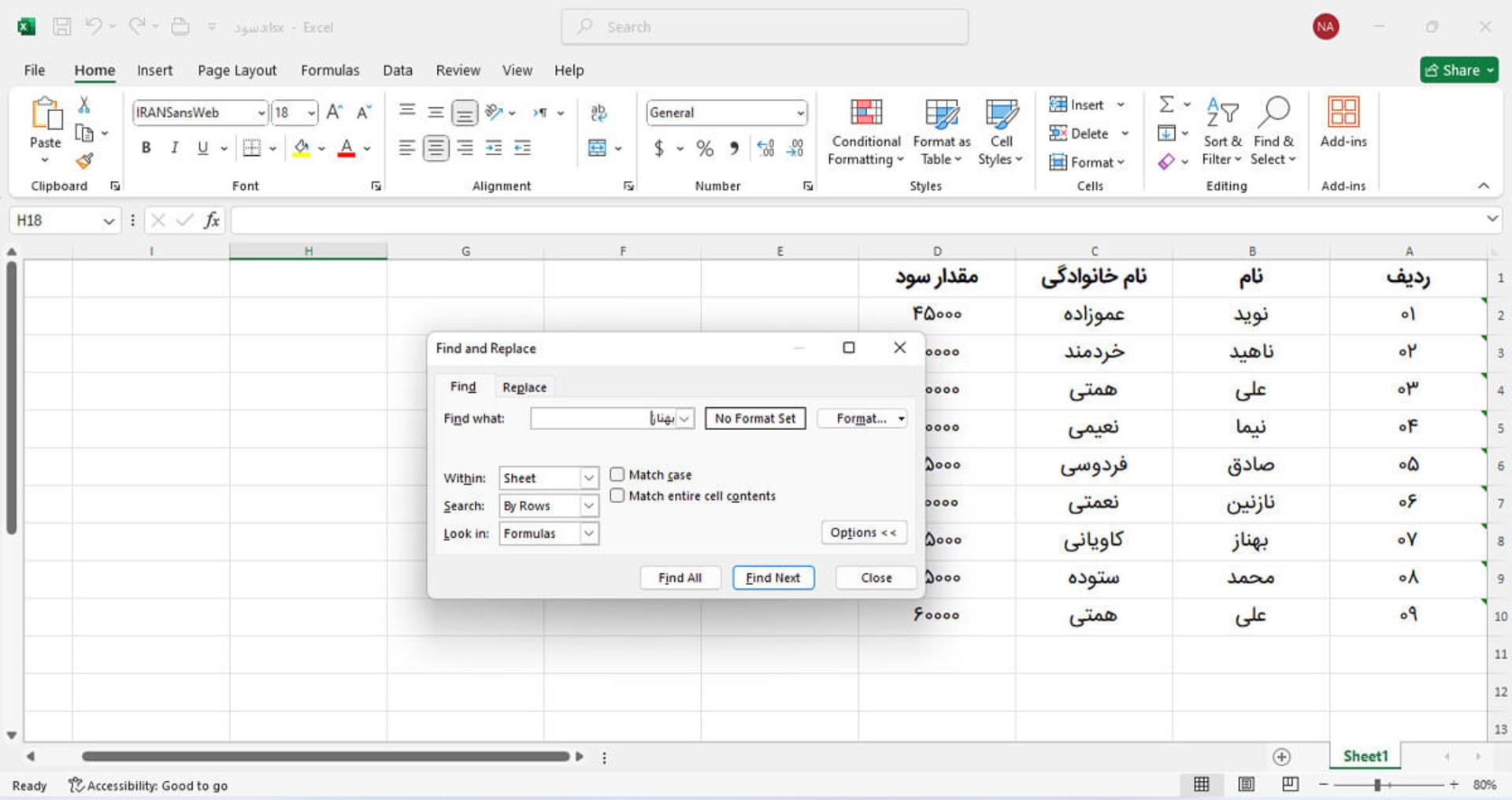Screen dimensions: 1512x800
Task: Expand the Name Box dropdown
Action: [x=109, y=221]
